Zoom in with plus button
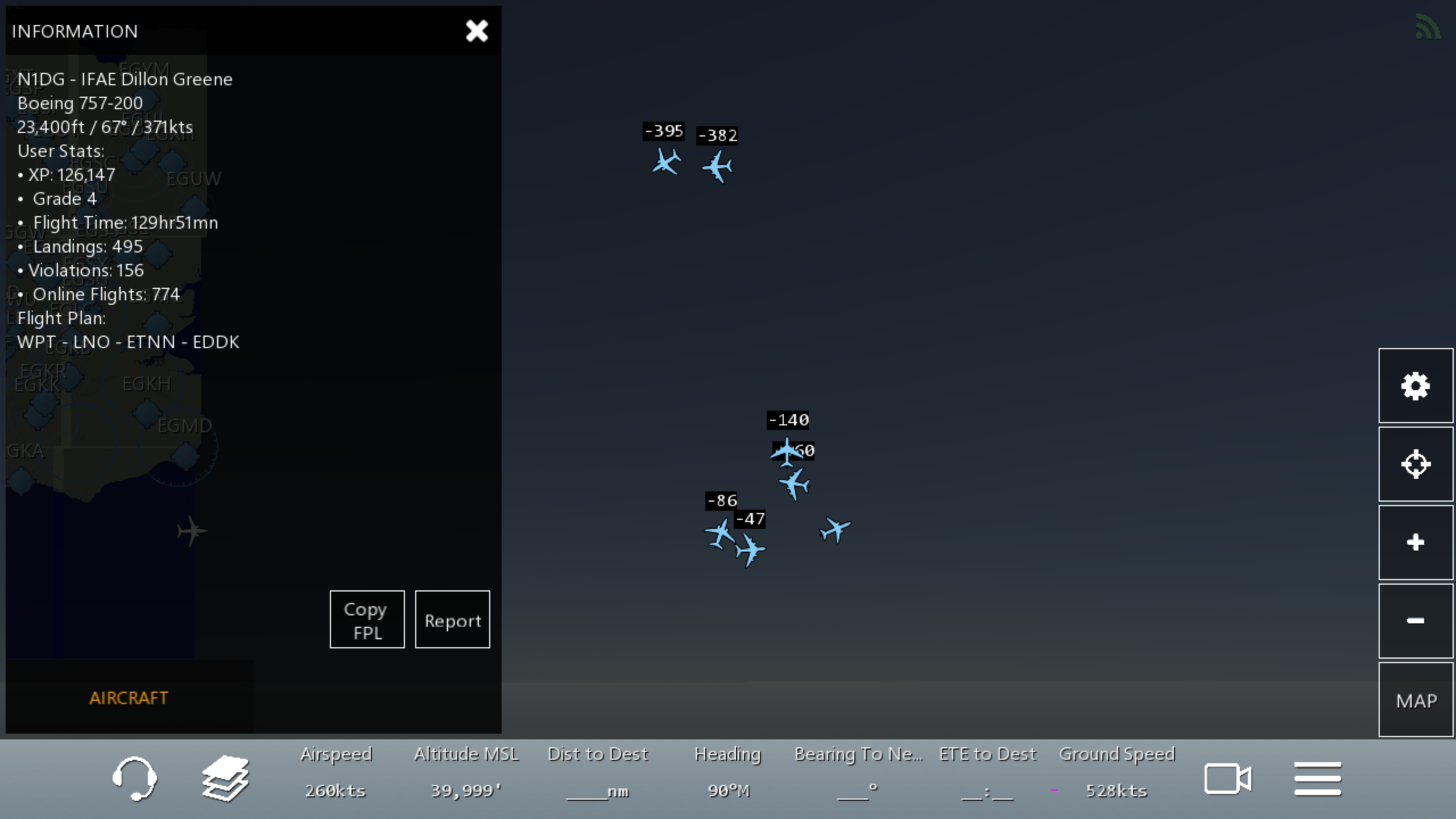1456x819 pixels. 1415,543
